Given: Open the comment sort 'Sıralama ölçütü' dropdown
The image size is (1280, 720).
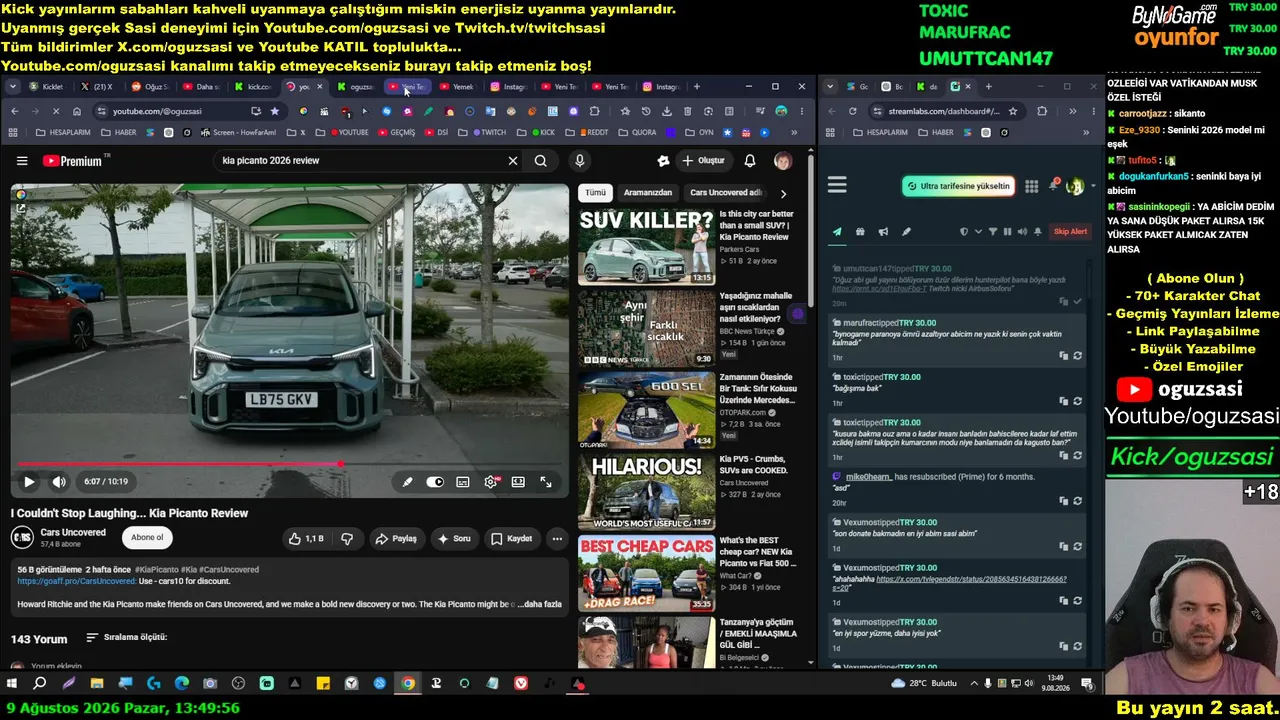Looking at the screenshot, I should click(x=127, y=637).
